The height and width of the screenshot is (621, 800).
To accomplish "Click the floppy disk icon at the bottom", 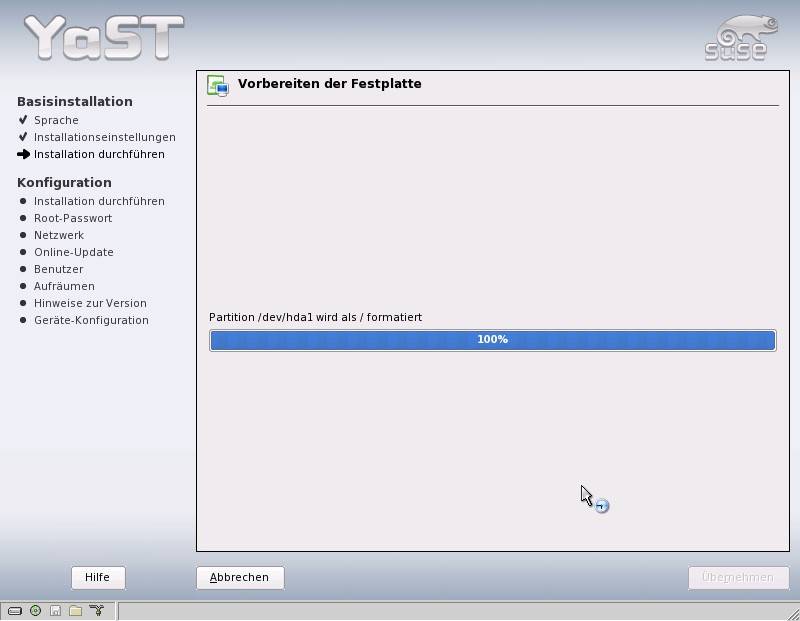I will pos(55,611).
